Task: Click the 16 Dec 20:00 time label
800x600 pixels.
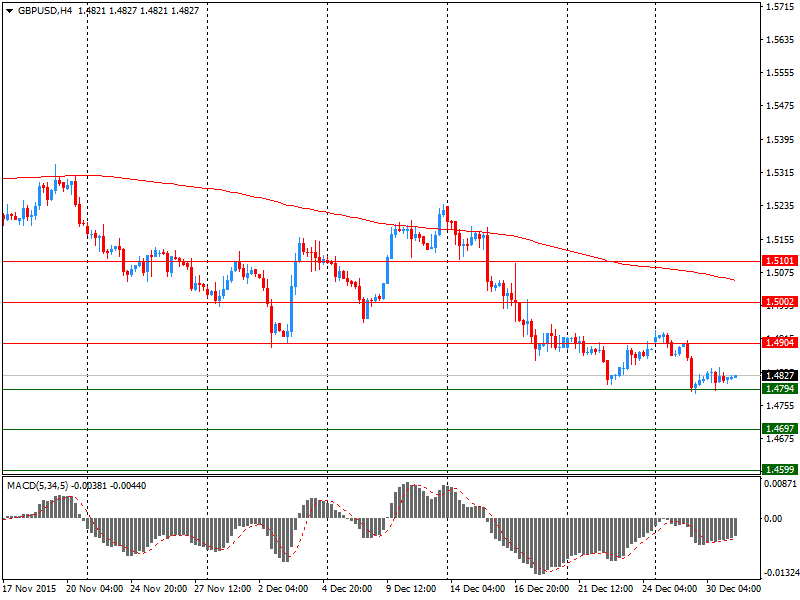Action: 542,588
